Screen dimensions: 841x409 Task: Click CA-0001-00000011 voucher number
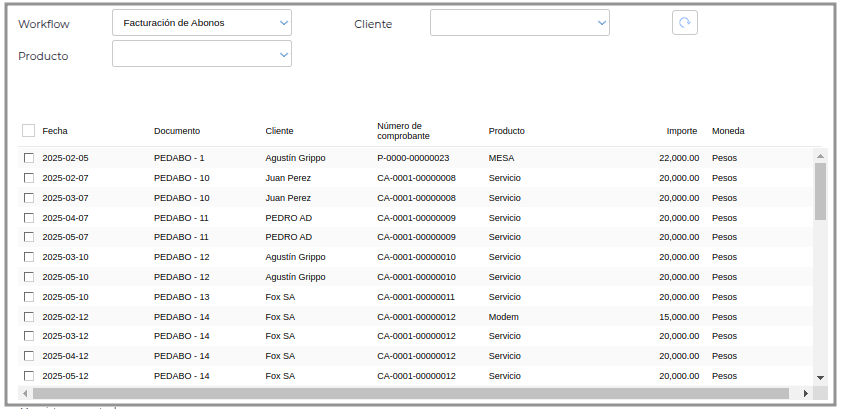(x=416, y=297)
